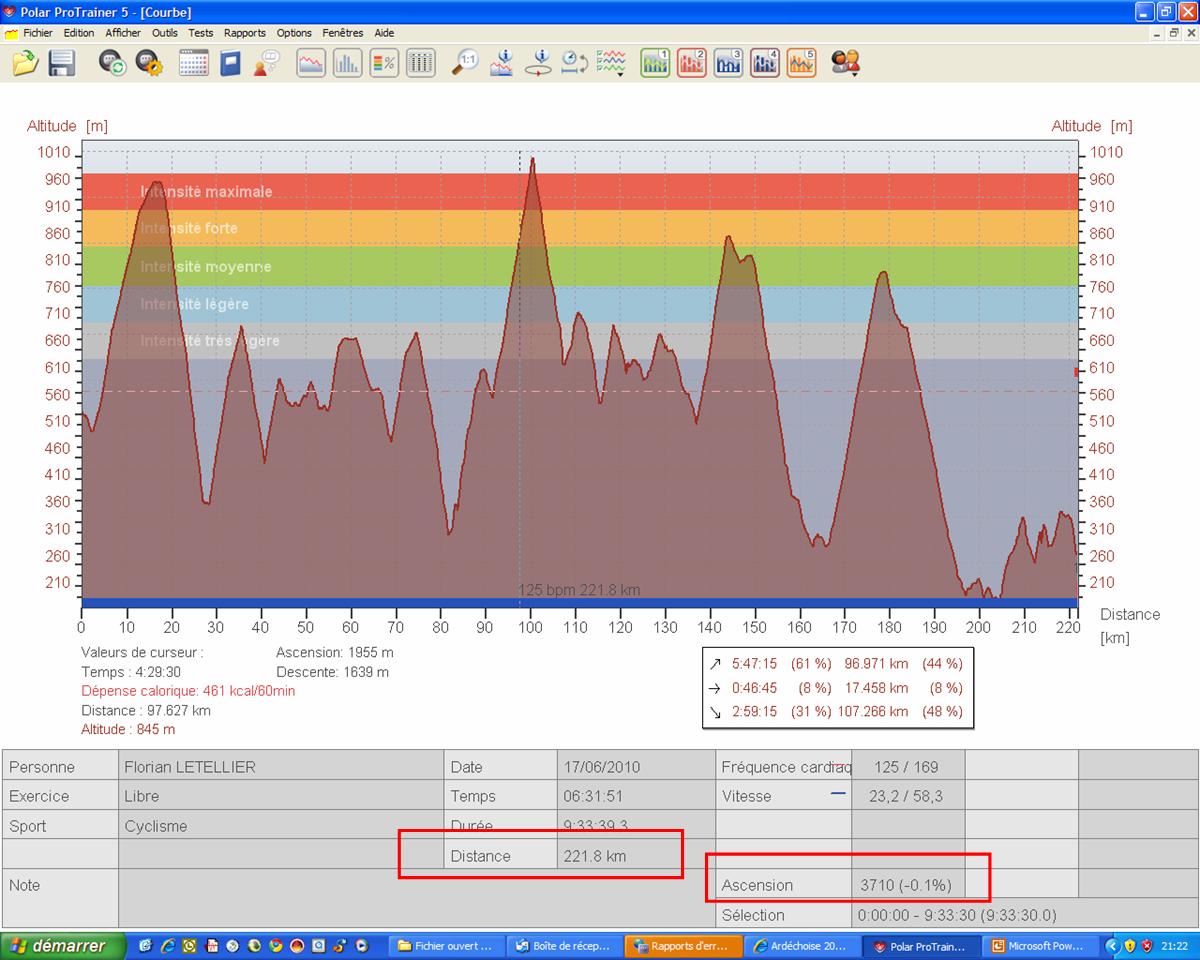Click the red marker on right altitude axis

[x=1077, y=372]
